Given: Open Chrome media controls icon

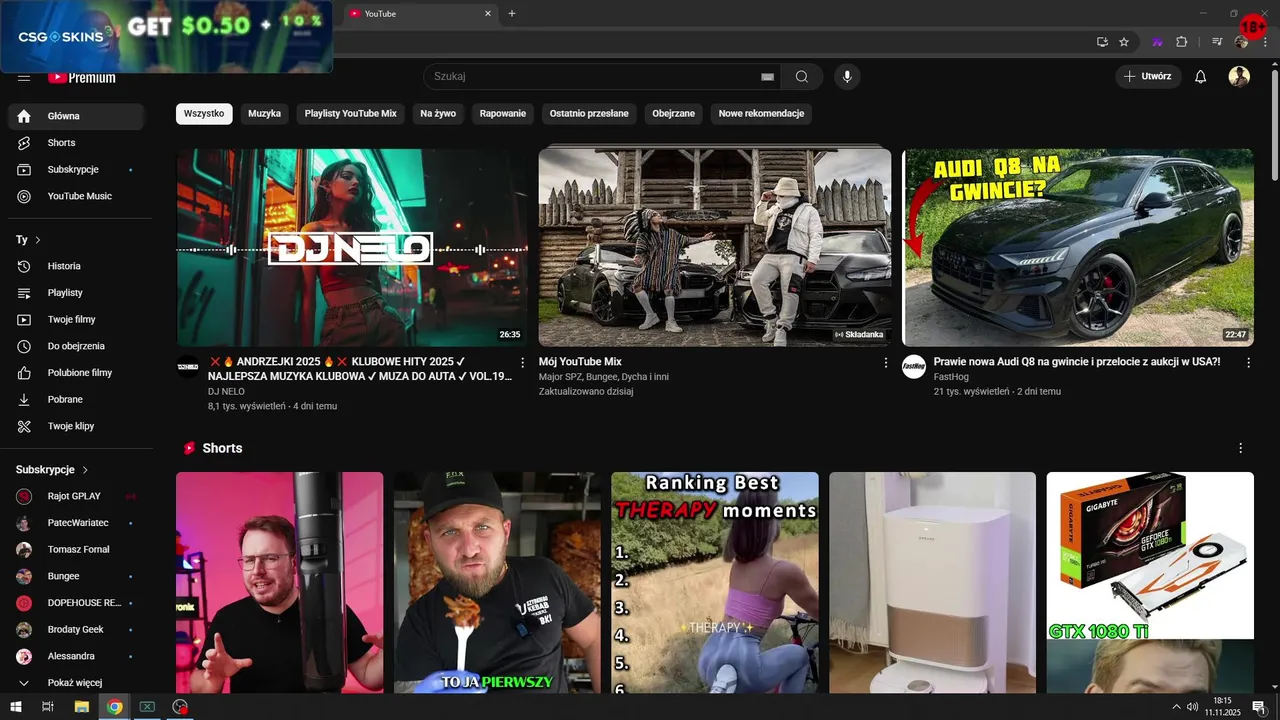Looking at the screenshot, I should (1217, 42).
